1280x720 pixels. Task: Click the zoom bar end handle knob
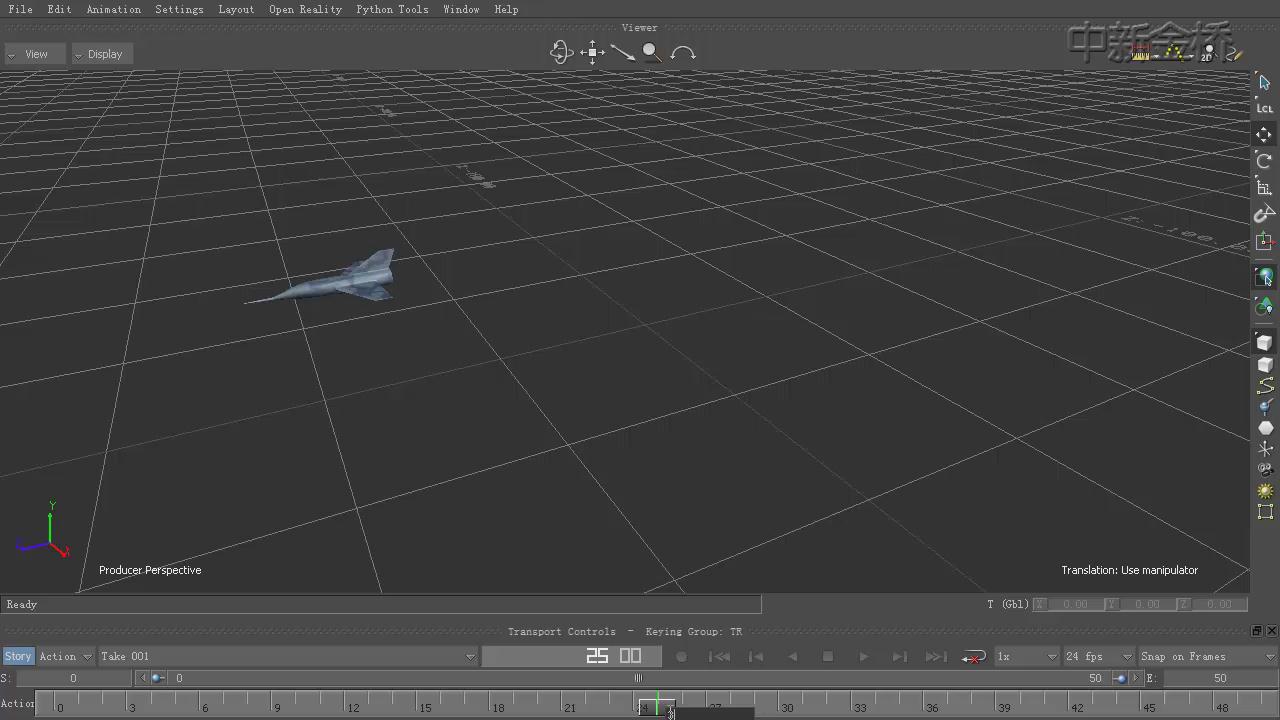tap(1120, 678)
